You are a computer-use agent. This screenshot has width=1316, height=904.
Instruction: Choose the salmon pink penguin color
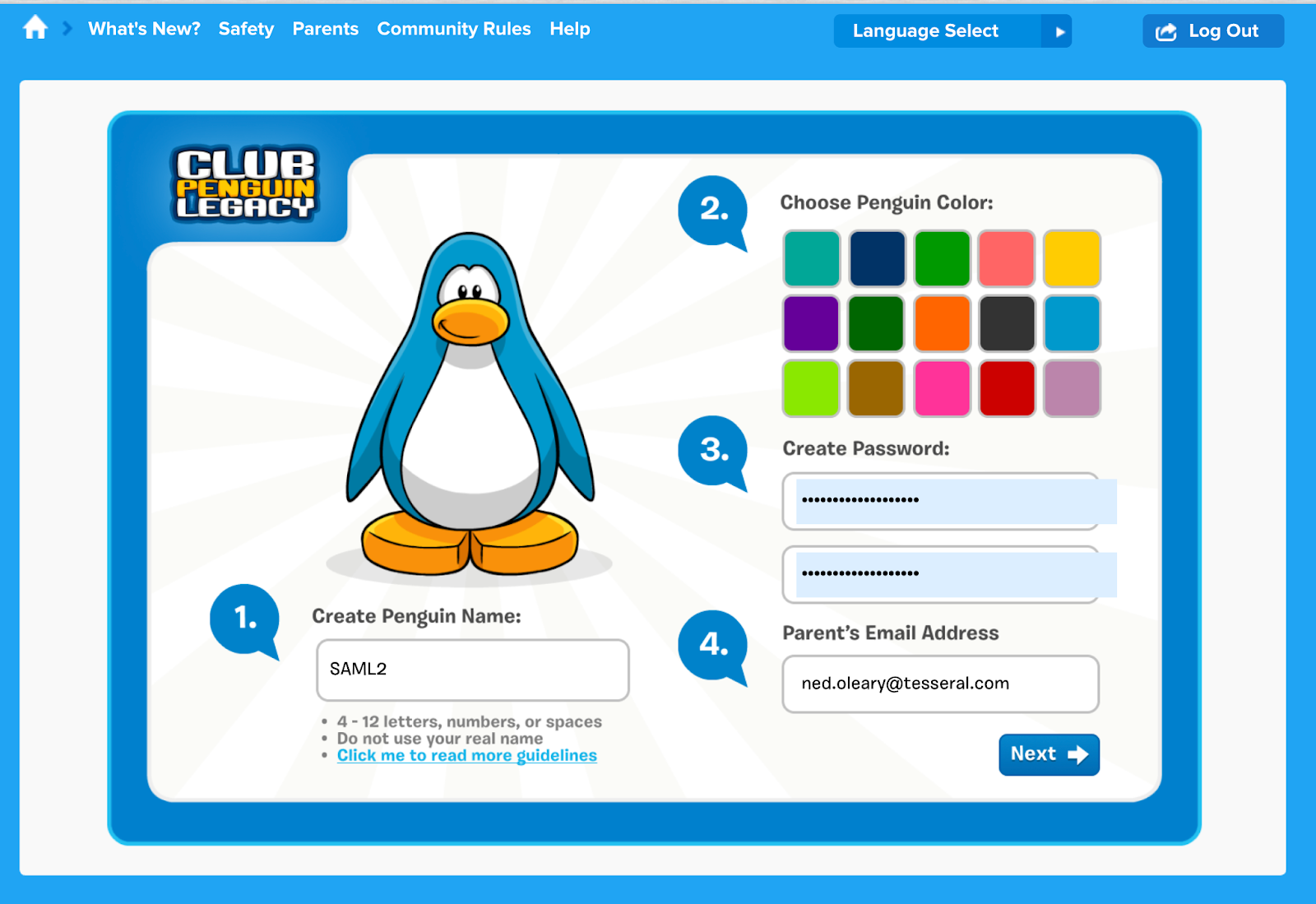[x=1007, y=258]
